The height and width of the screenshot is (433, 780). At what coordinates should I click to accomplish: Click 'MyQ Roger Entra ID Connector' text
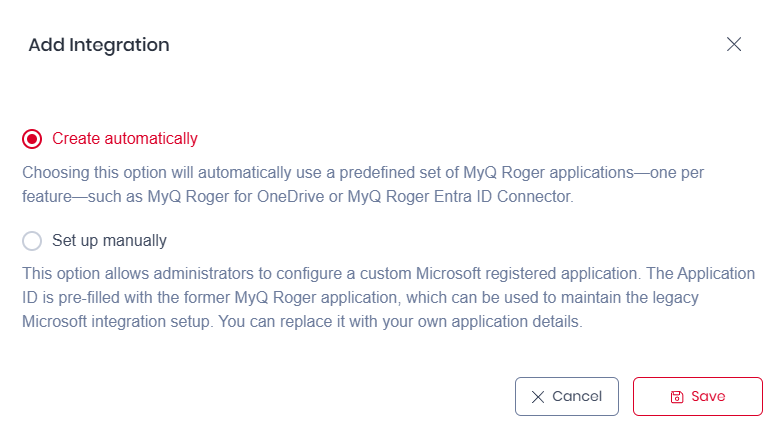[459, 197]
